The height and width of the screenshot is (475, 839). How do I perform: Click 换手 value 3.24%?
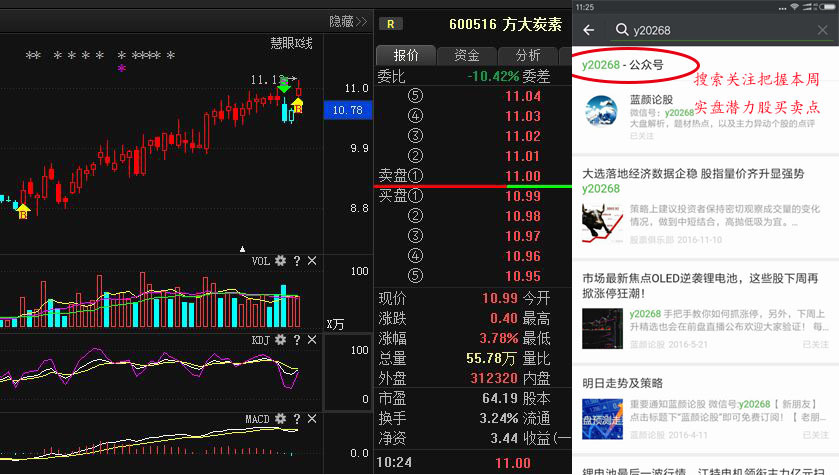point(499,418)
